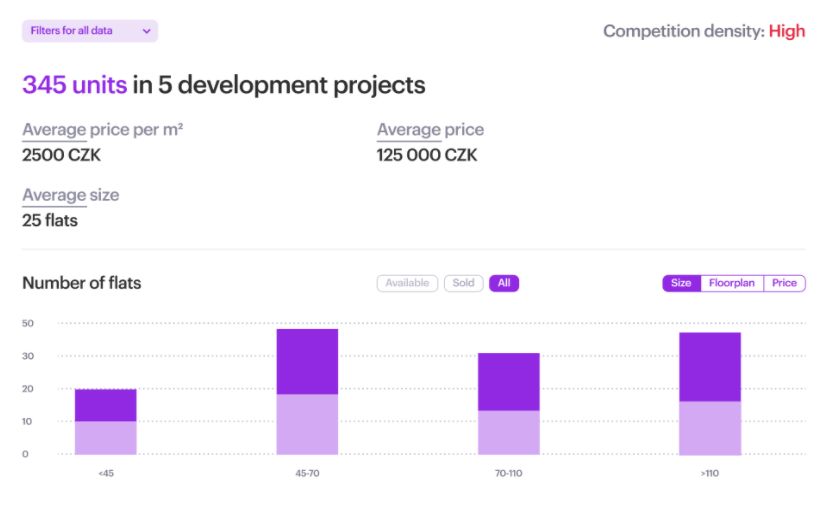
Task: Click light purple segment of <45 bar
Action: [x=106, y=438]
